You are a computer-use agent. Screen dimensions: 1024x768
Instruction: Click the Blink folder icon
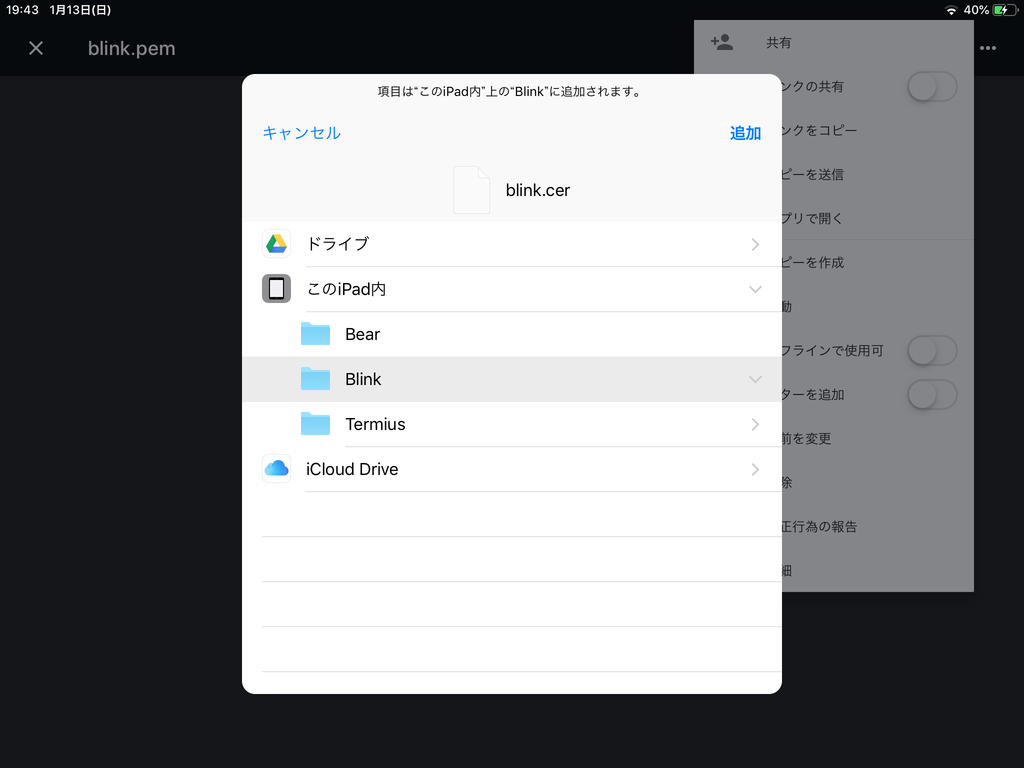[x=315, y=379]
